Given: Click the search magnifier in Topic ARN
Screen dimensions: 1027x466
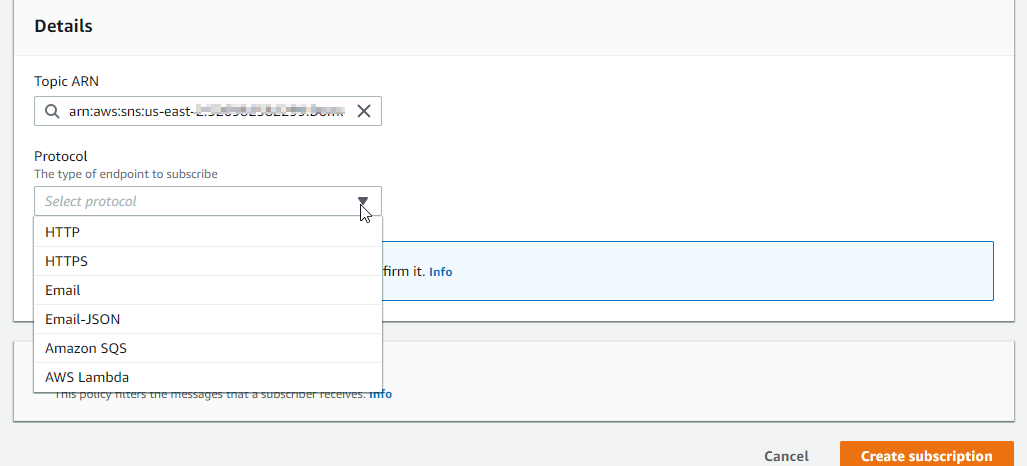Looking at the screenshot, I should (x=52, y=111).
